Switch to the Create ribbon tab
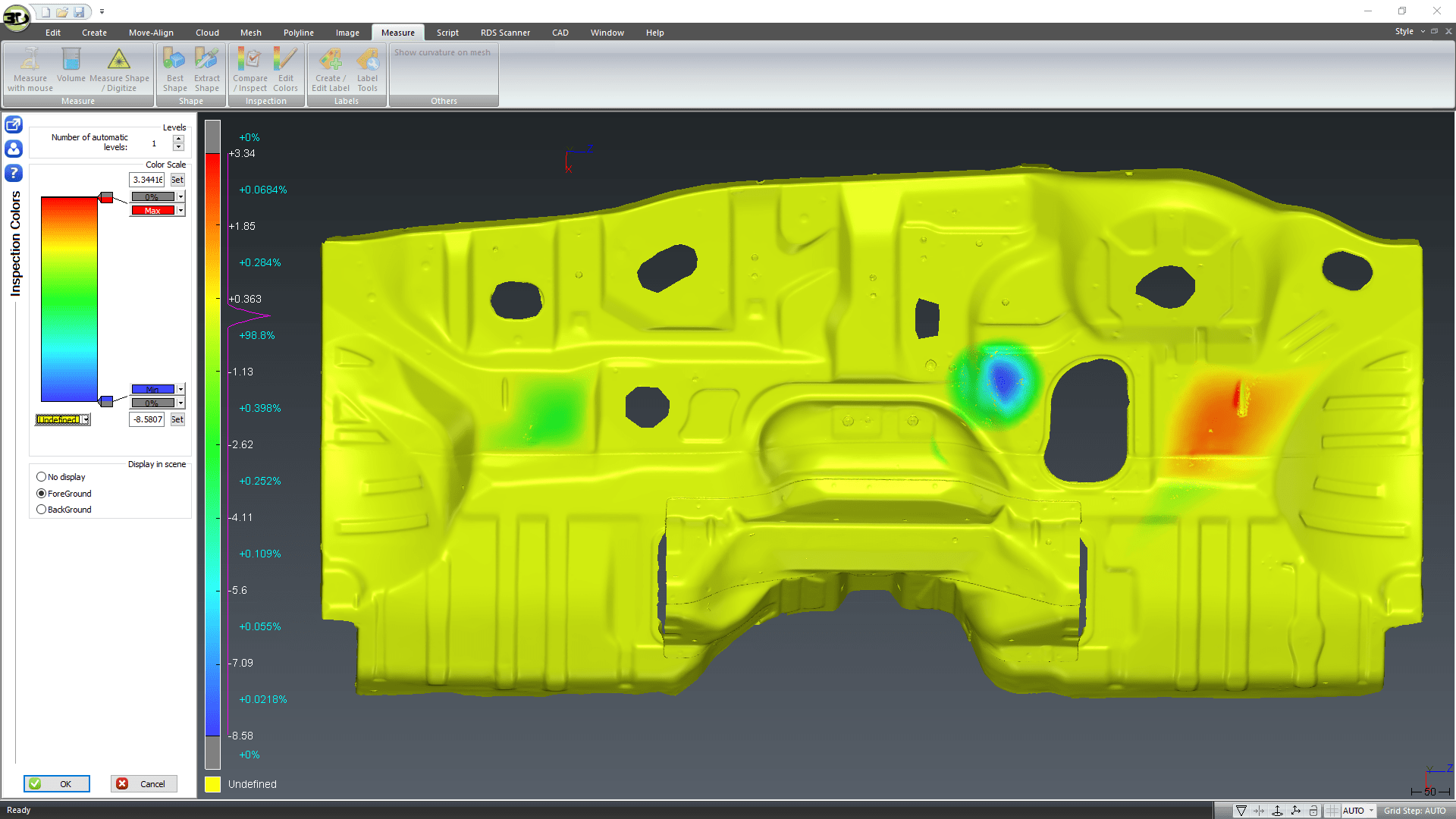This screenshot has width=1456, height=819. point(94,33)
